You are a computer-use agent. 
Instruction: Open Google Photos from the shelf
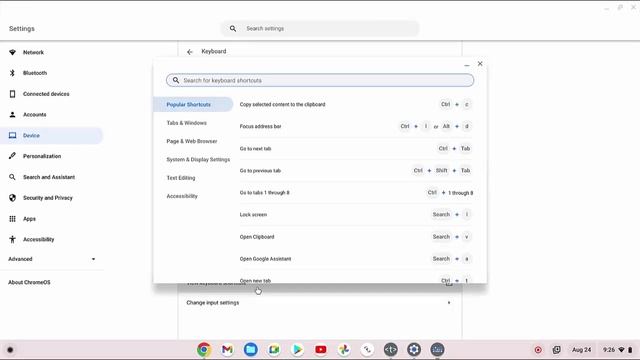(x=344, y=350)
